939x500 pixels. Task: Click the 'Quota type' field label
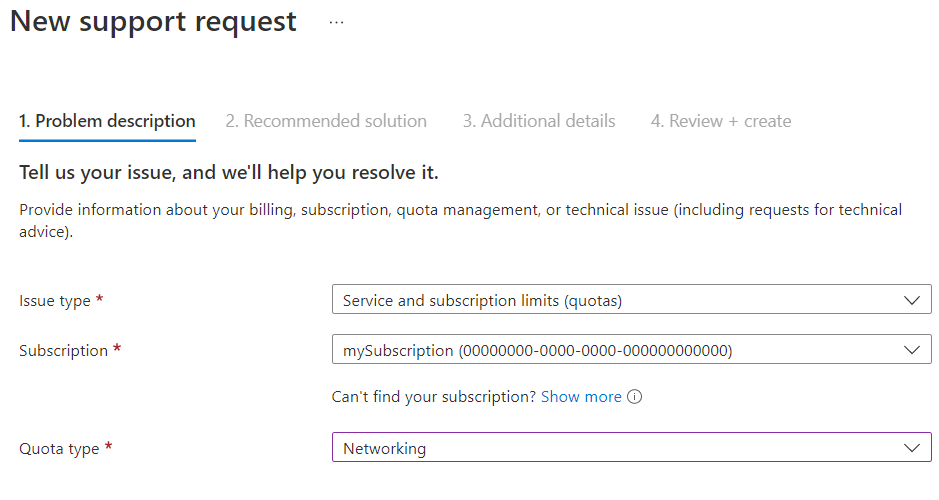59,449
